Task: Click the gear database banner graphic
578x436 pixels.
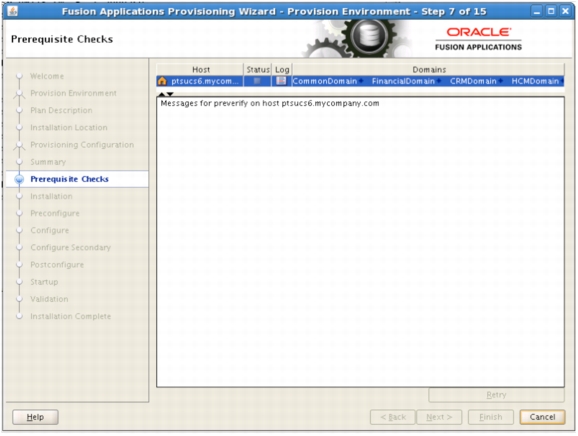Action: 357,39
